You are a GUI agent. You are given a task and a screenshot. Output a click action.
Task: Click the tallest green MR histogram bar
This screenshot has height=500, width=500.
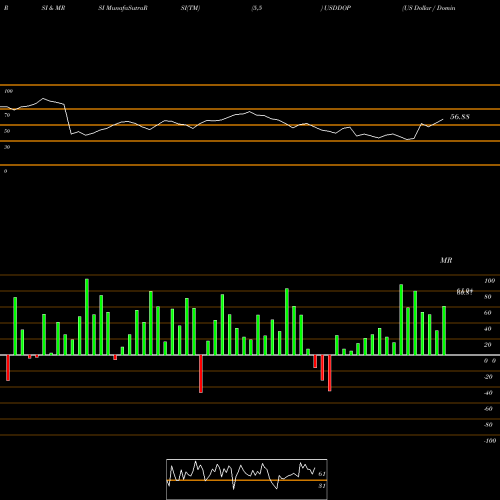[x=87, y=317]
